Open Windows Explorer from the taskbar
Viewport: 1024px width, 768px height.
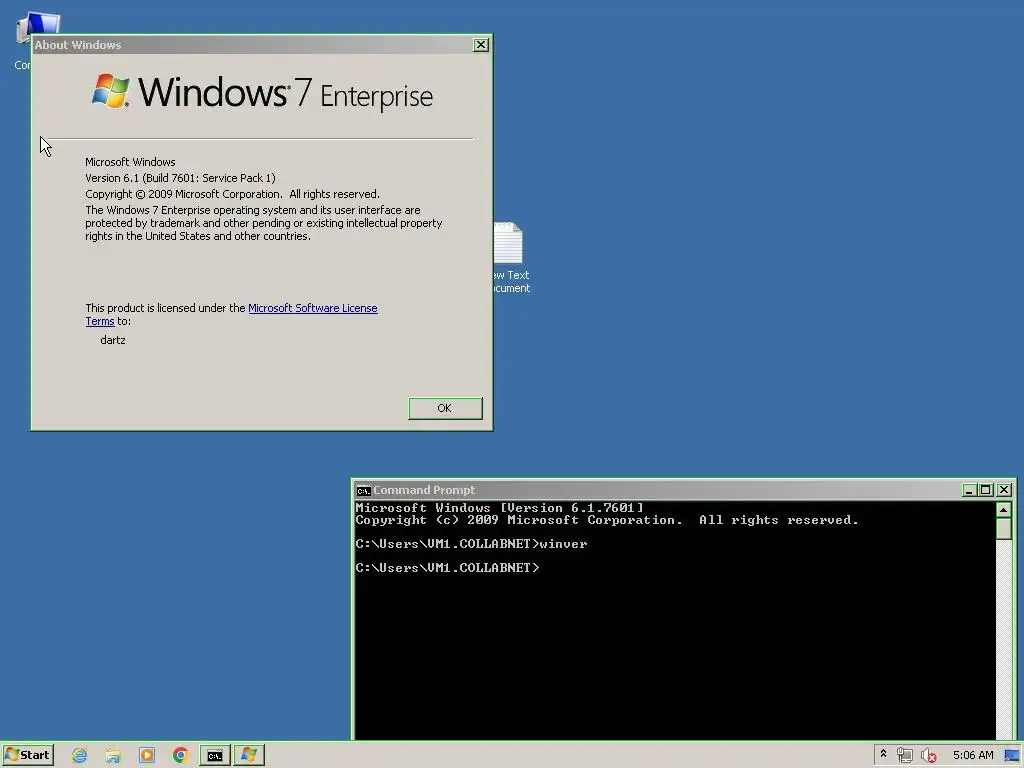tap(113, 756)
